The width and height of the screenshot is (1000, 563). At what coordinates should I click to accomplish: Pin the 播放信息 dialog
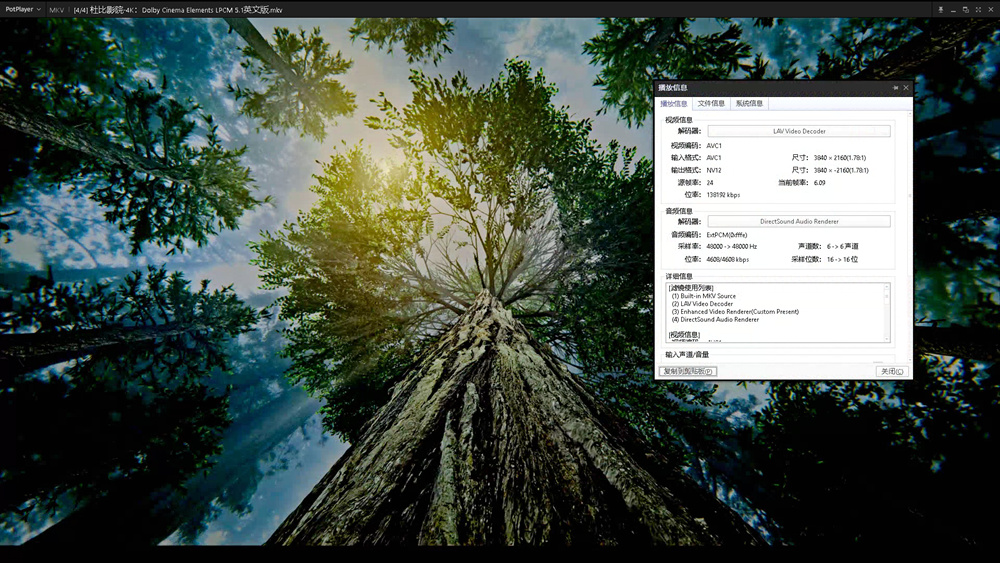click(895, 87)
